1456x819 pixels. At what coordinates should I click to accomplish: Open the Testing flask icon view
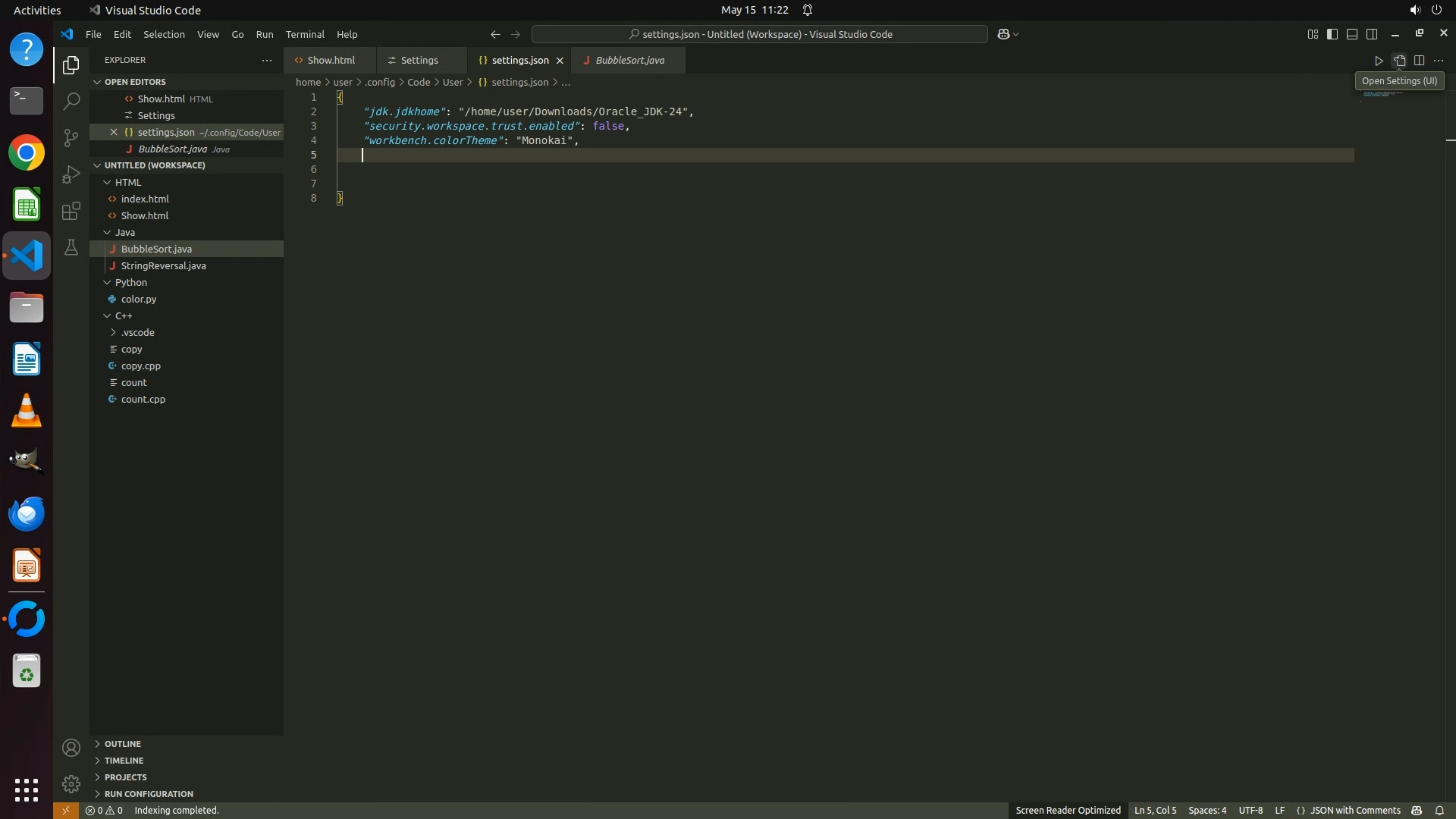point(71,247)
